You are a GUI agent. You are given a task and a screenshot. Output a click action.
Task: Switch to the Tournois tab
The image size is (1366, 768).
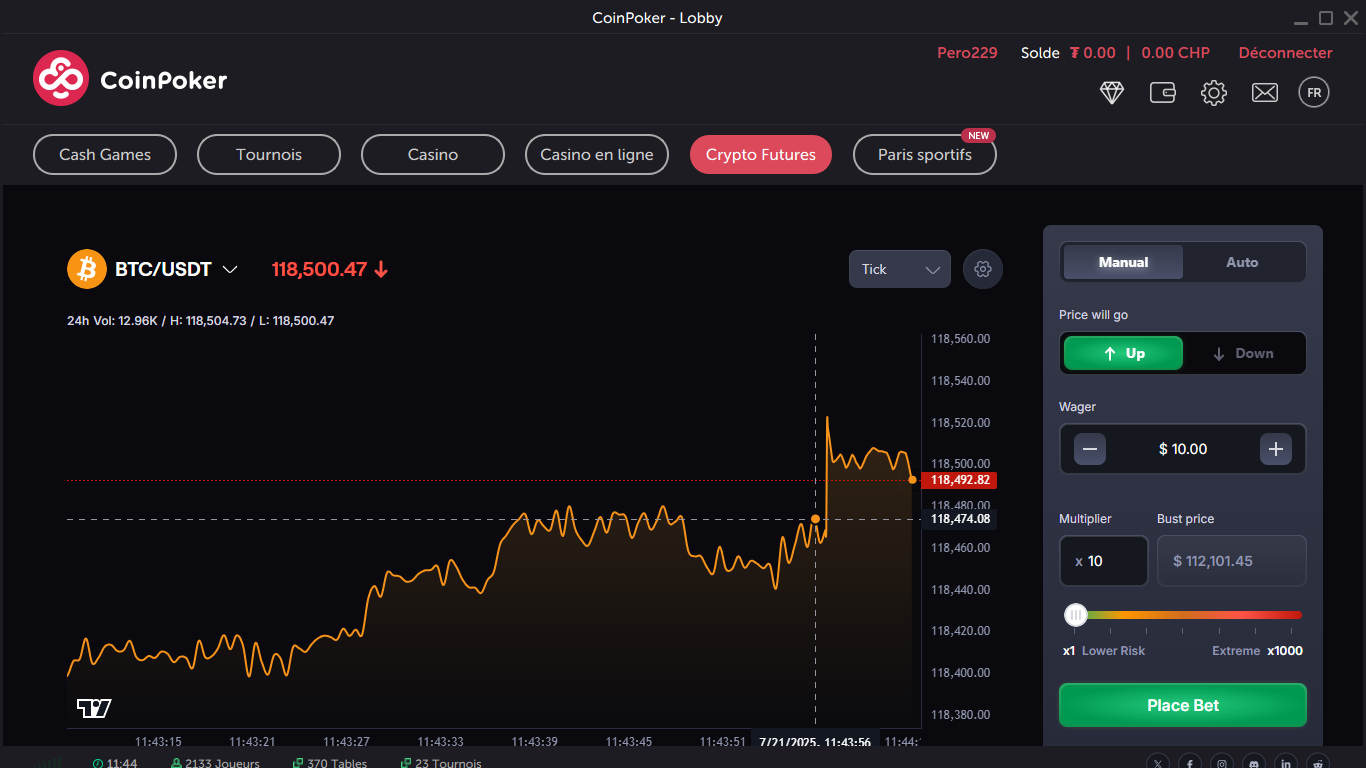tap(268, 154)
